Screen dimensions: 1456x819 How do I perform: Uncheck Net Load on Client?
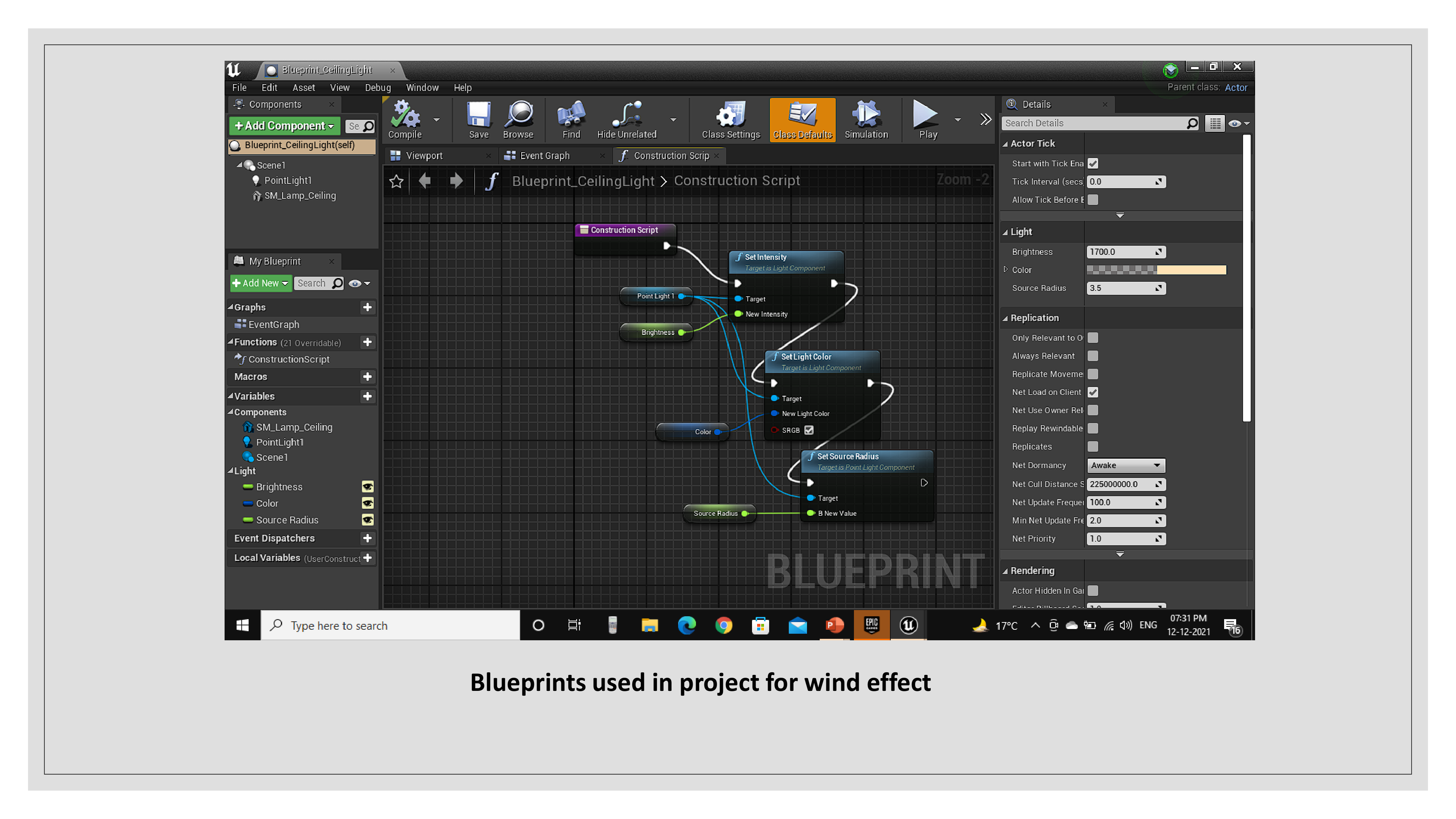click(x=1093, y=392)
